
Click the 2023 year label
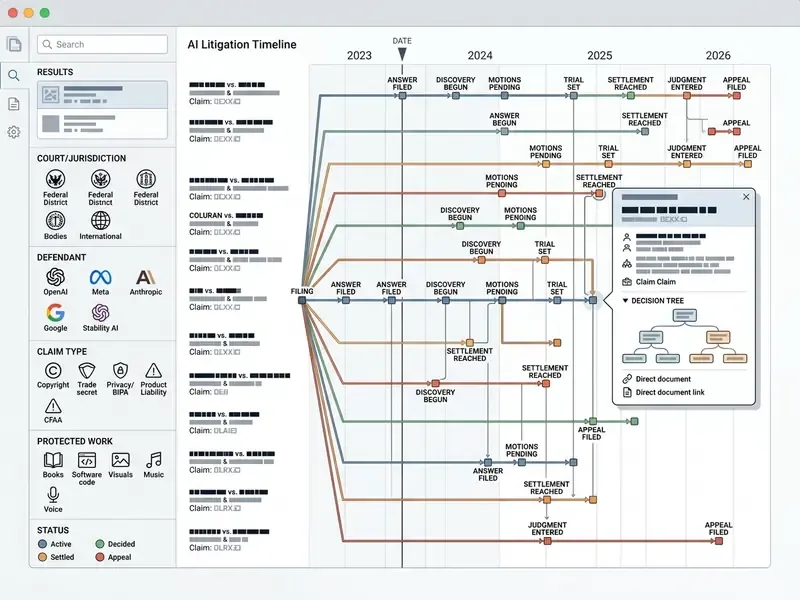359,55
